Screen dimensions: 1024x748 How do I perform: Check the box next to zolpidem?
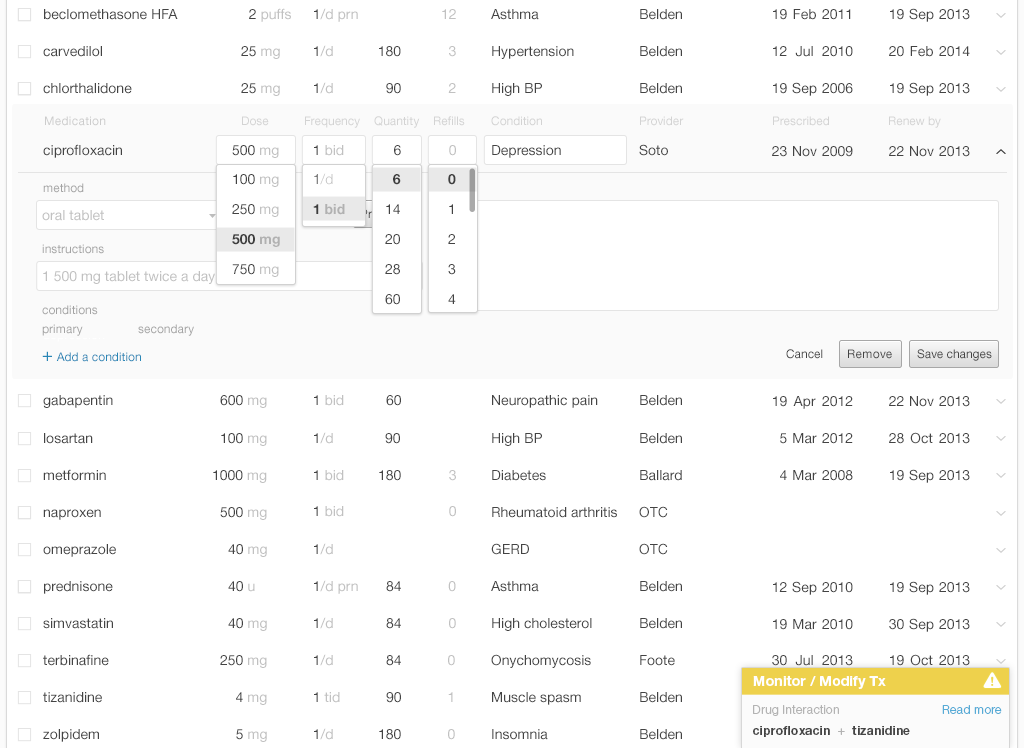(24, 735)
